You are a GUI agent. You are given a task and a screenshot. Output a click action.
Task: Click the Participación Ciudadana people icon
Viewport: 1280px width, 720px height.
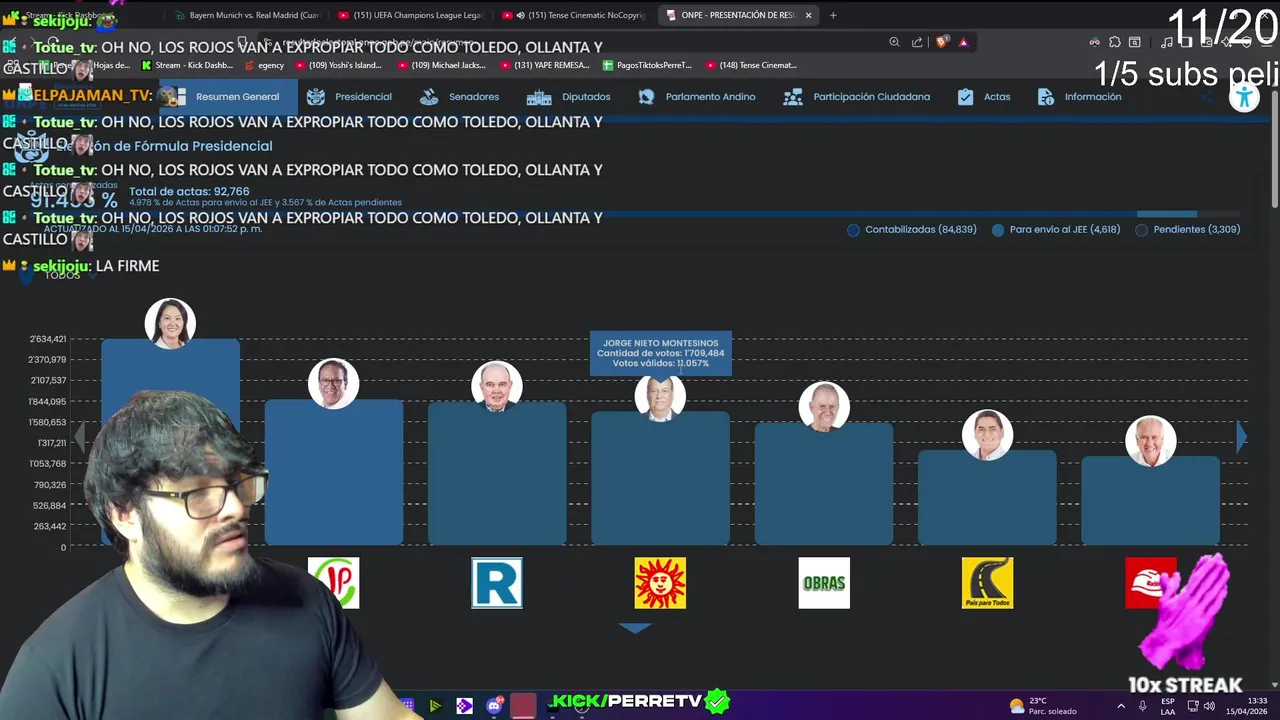(793, 97)
